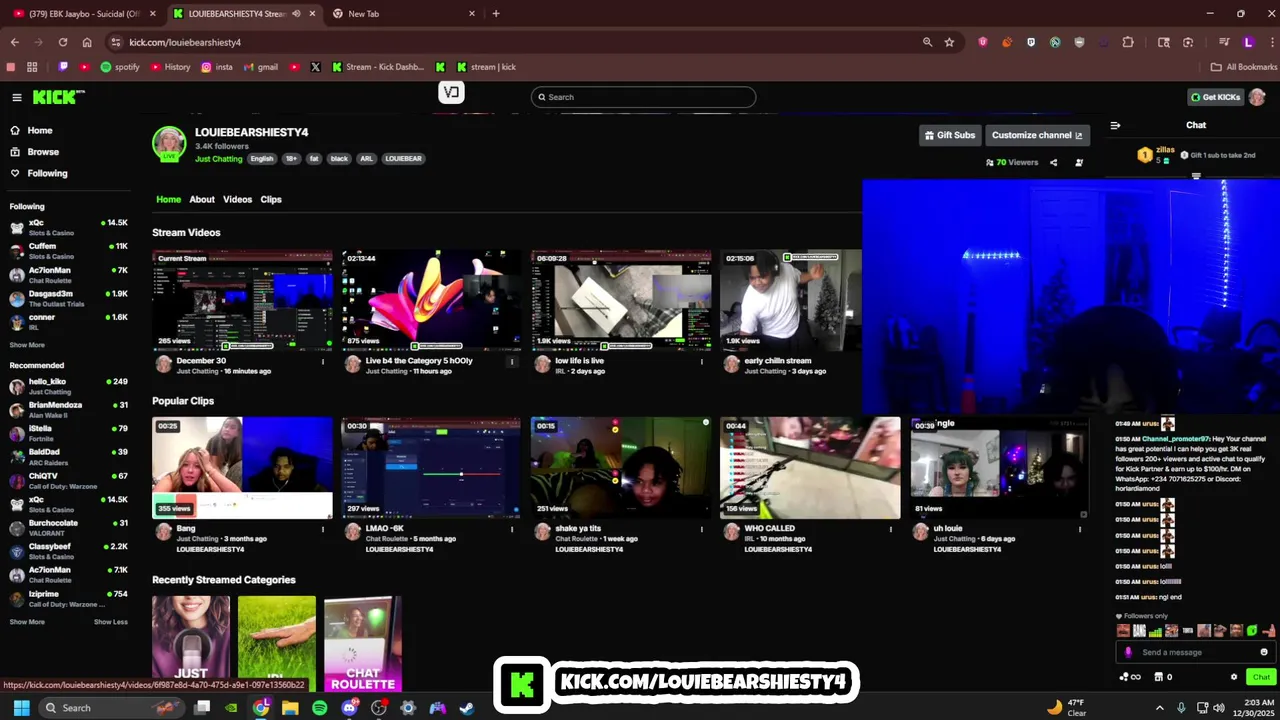
Task: Open the browser extensions puzzle icon
Action: pos(1128,42)
